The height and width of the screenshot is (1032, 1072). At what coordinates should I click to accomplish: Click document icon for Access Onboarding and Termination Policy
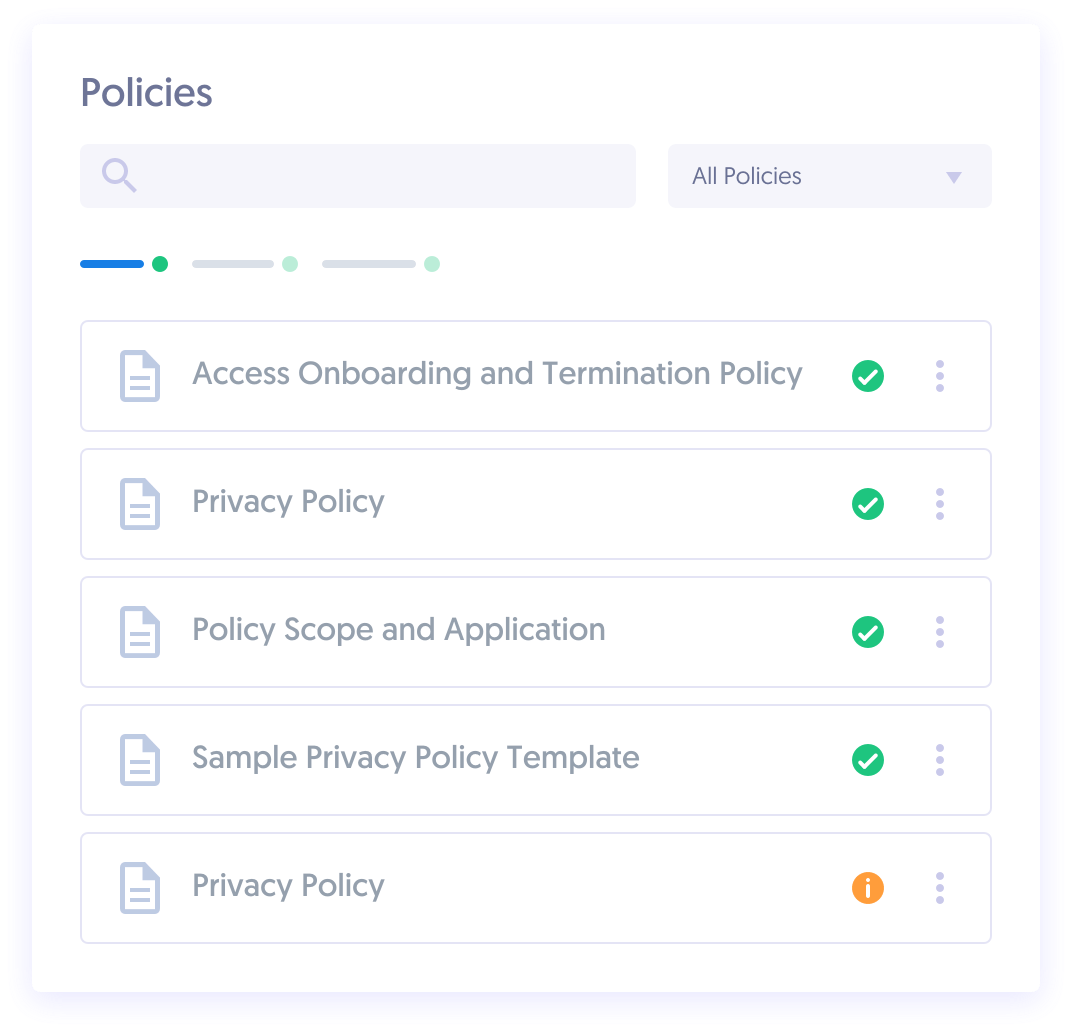140,376
